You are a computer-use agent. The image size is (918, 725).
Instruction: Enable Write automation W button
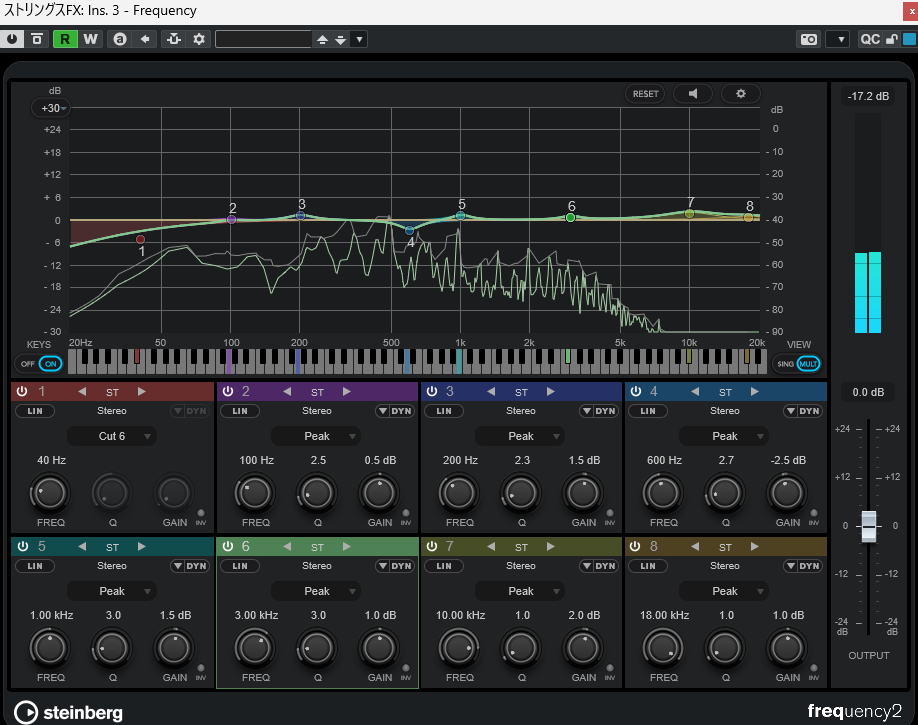90,39
